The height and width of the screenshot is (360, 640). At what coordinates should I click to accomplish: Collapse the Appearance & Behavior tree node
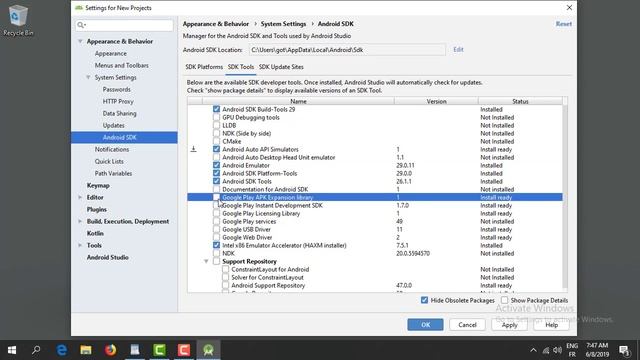pyautogui.click(x=80, y=41)
